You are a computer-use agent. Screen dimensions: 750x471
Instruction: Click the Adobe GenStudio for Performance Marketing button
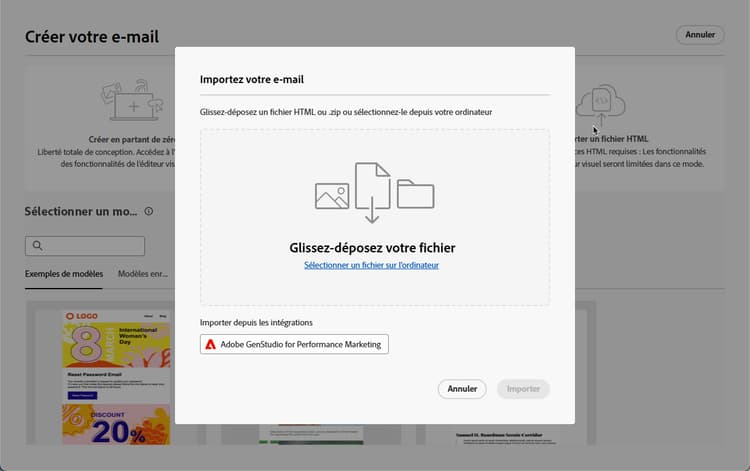click(x=294, y=344)
